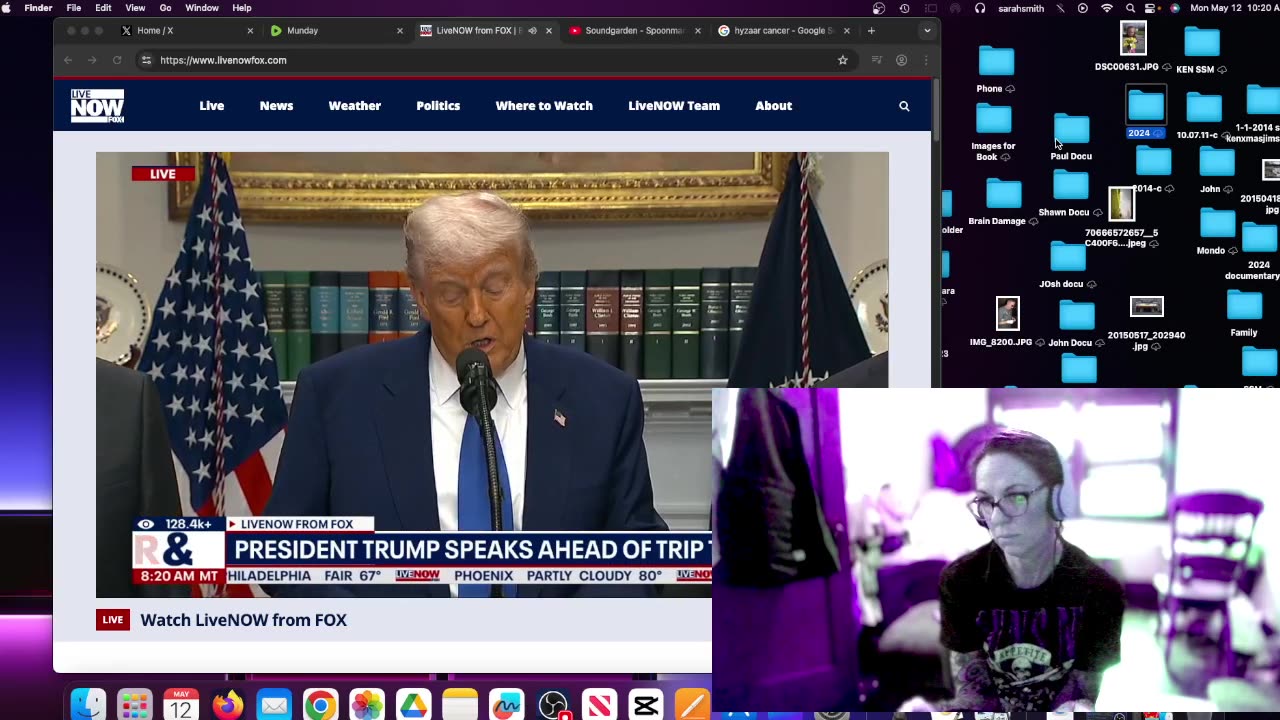1280x720 pixels.
Task: Click the headphones icon in menu bar
Action: pos(980,8)
